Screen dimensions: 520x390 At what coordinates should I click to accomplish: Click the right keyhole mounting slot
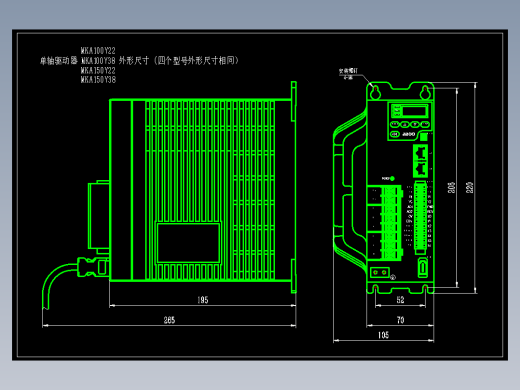425,92
